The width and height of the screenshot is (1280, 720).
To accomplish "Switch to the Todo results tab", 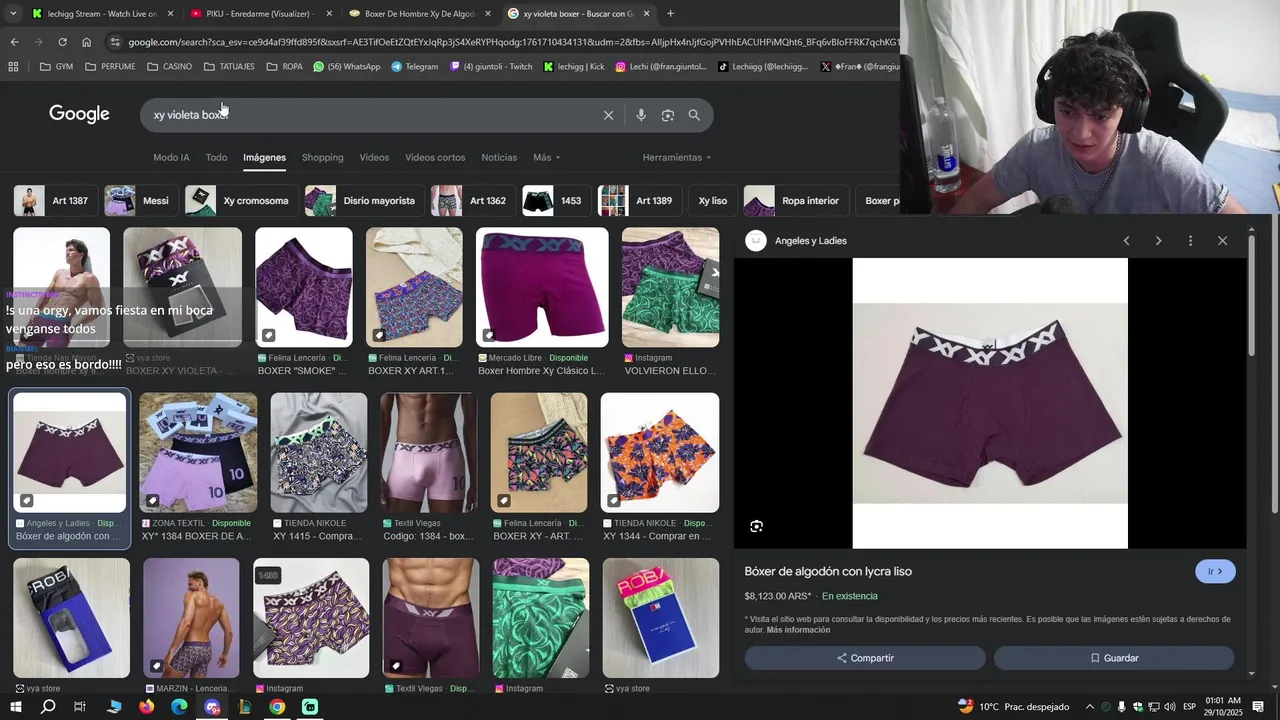I will (x=216, y=157).
